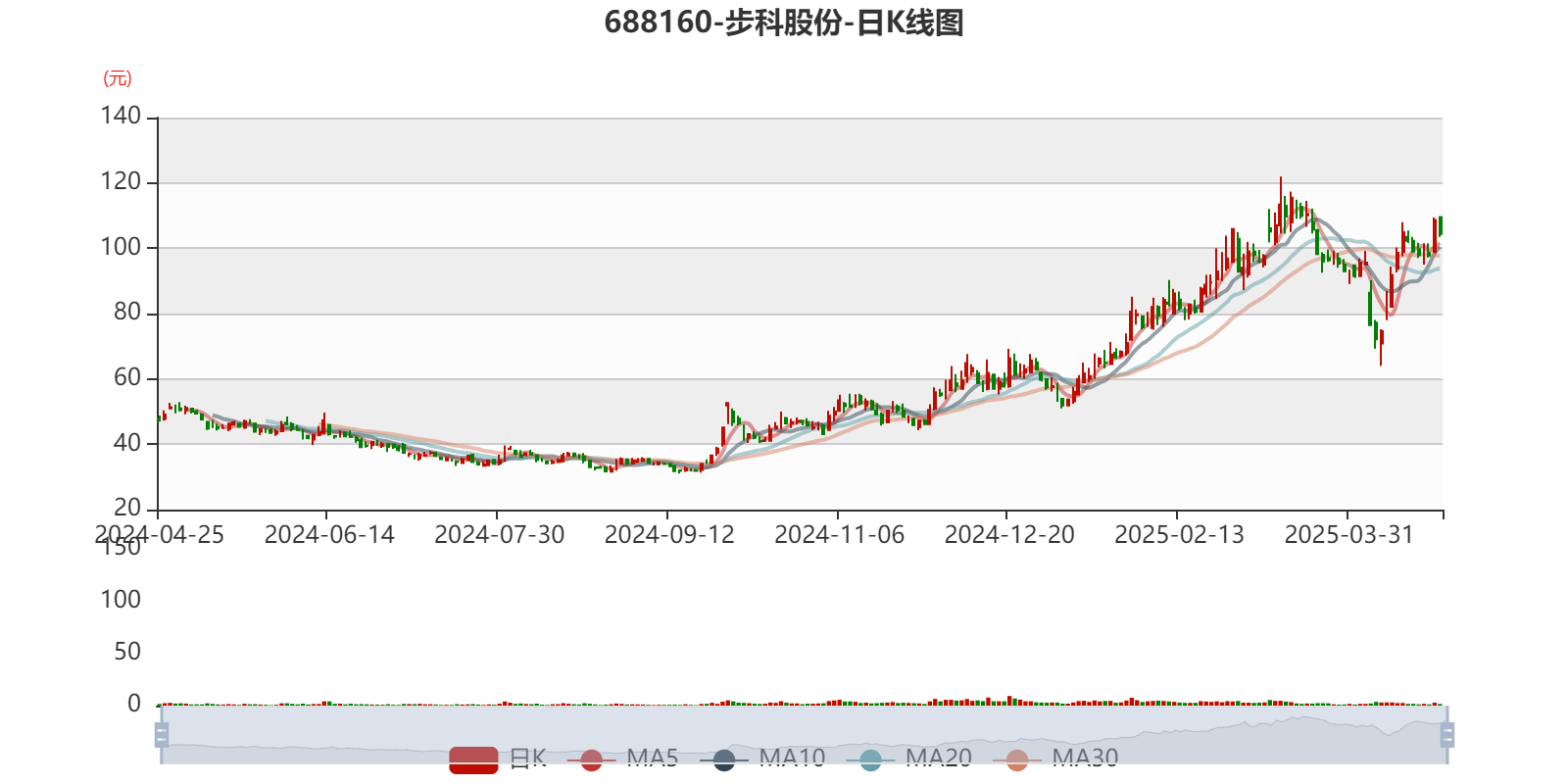Click the x-axis label 2024-04-25
This screenshot has height=784, width=1568.
click(160, 534)
